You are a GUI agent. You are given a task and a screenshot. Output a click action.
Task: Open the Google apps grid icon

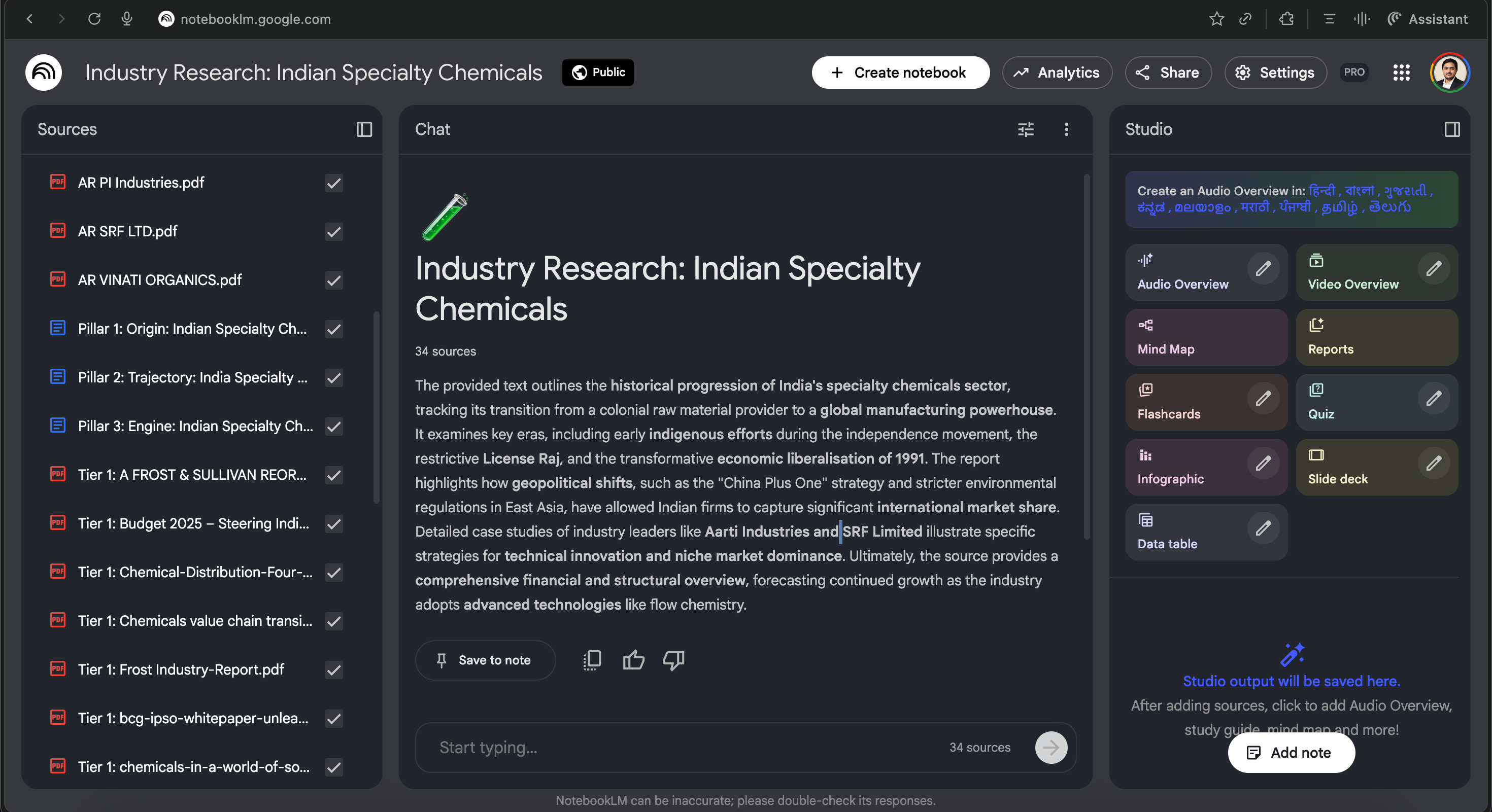(1401, 73)
